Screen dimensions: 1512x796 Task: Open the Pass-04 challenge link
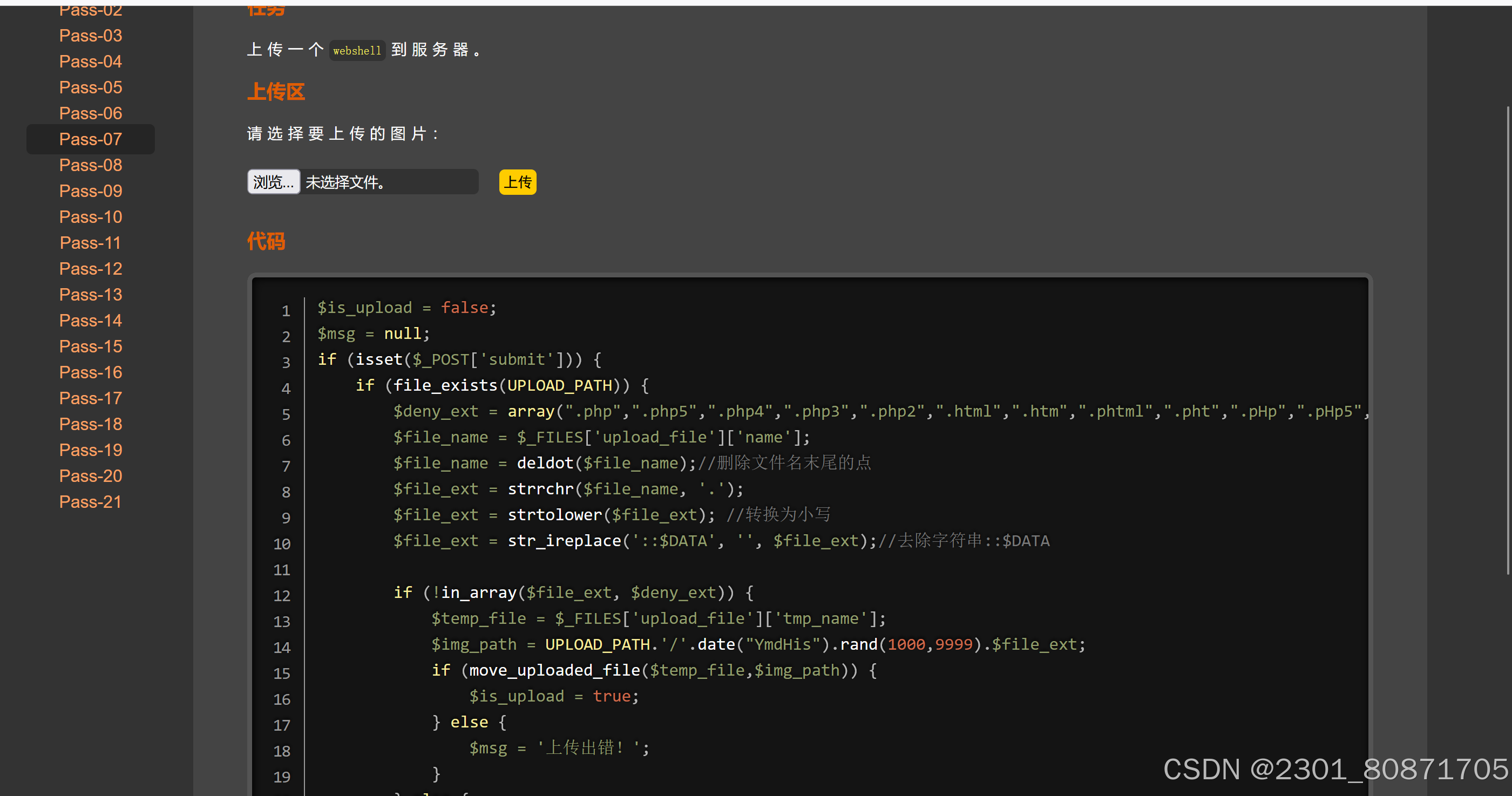pos(90,62)
